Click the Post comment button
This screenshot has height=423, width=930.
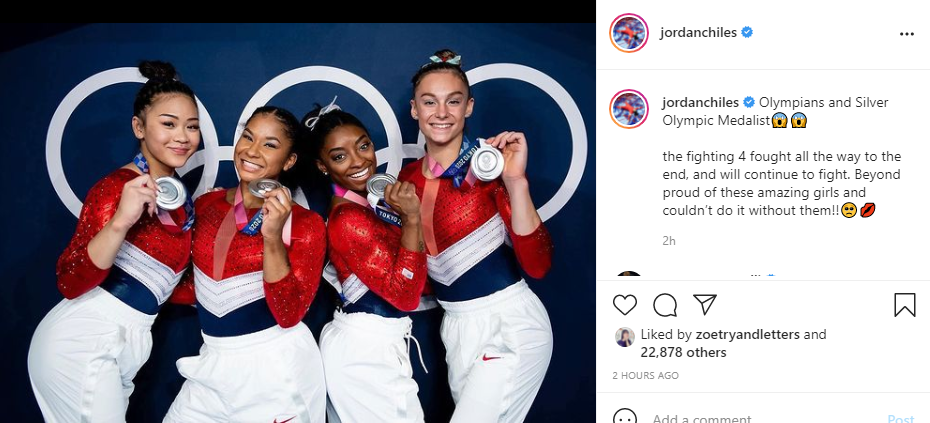[x=902, y=418]
